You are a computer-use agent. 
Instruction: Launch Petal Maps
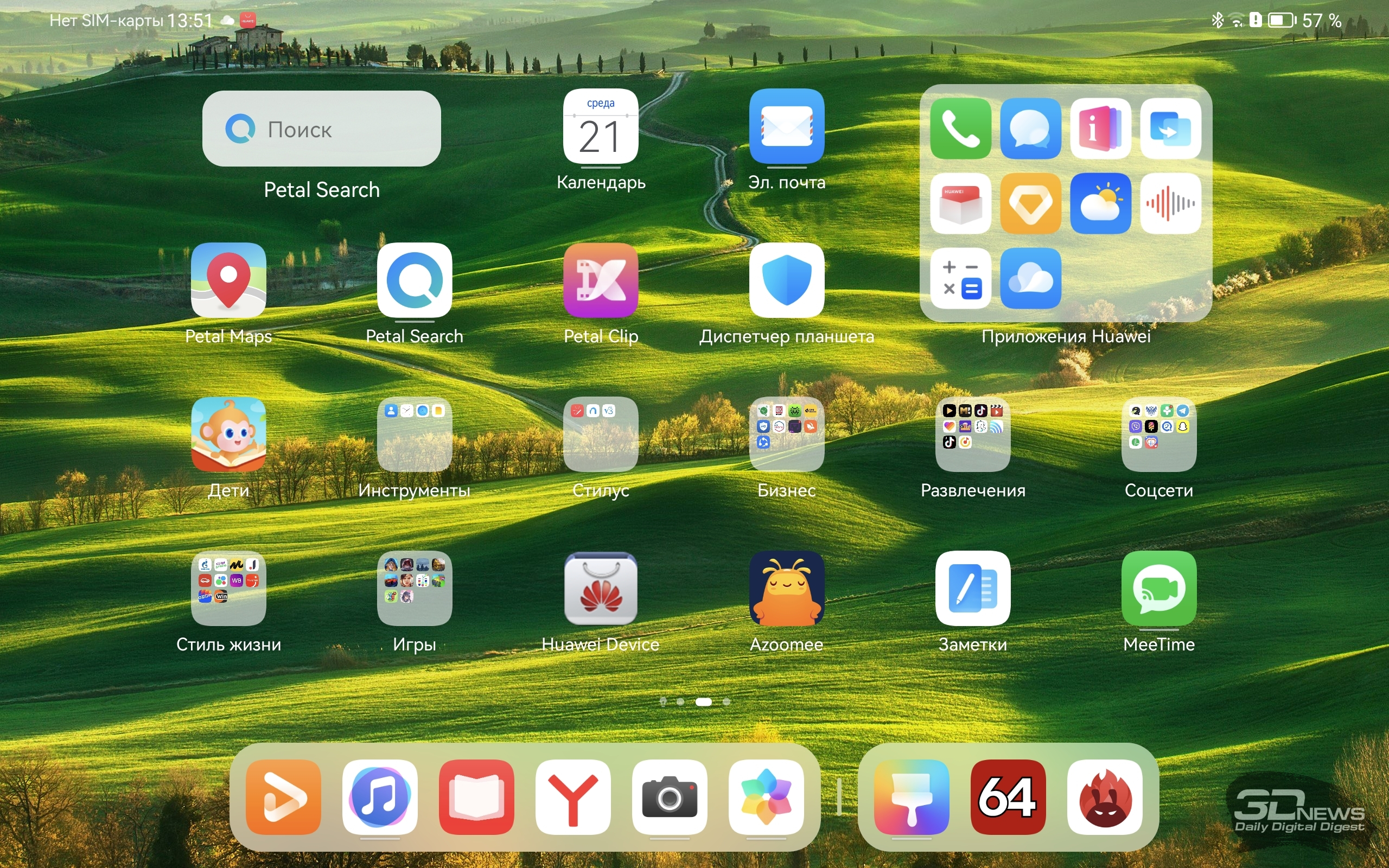point(228,280)
